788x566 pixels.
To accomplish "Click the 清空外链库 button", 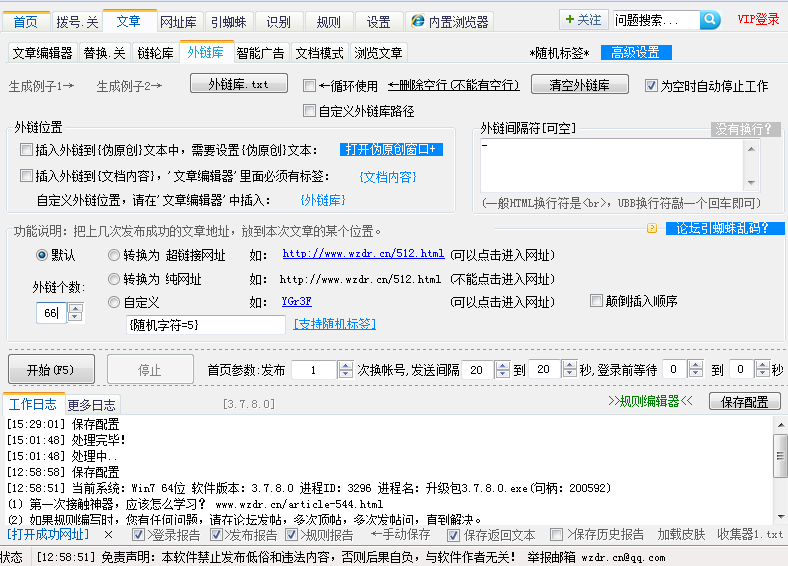I will point(579,84).
